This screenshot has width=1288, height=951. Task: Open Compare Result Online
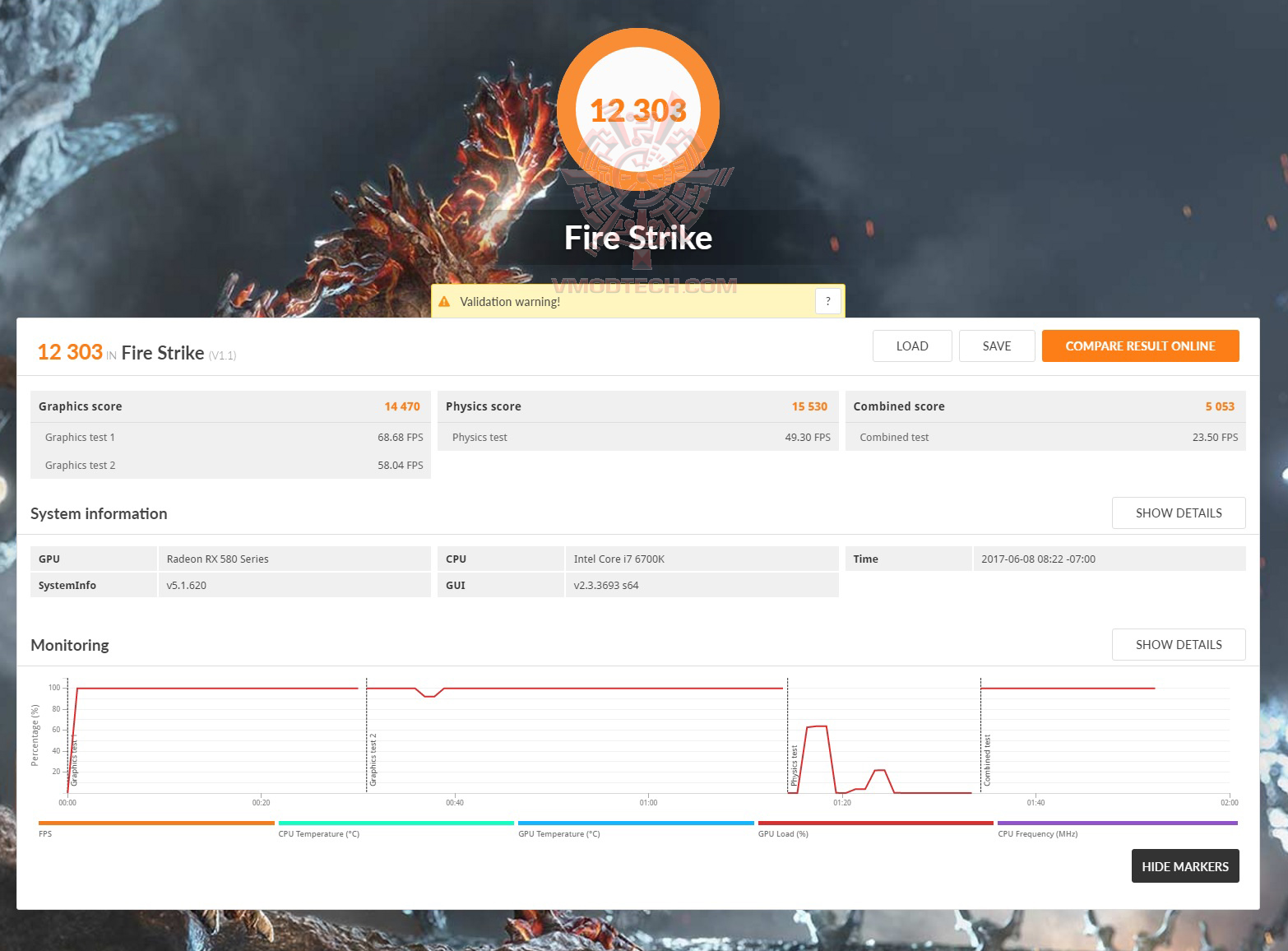(x=1141, y=346)
